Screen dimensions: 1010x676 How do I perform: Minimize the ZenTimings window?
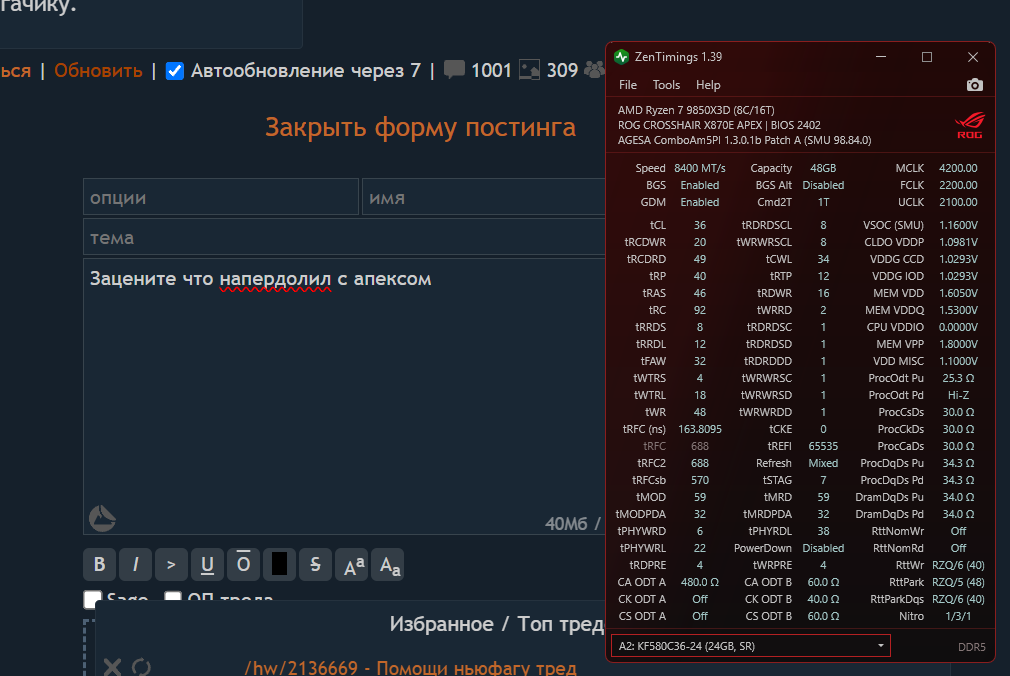[881, 57]
